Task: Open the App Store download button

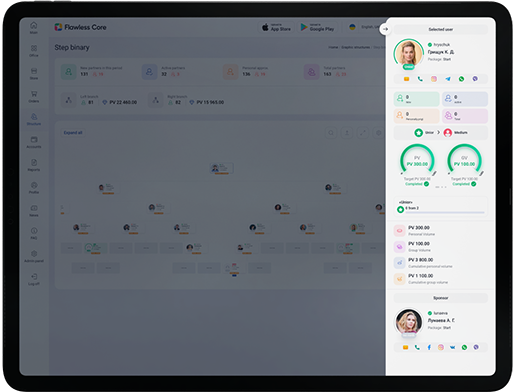Action: pos(276,27)
